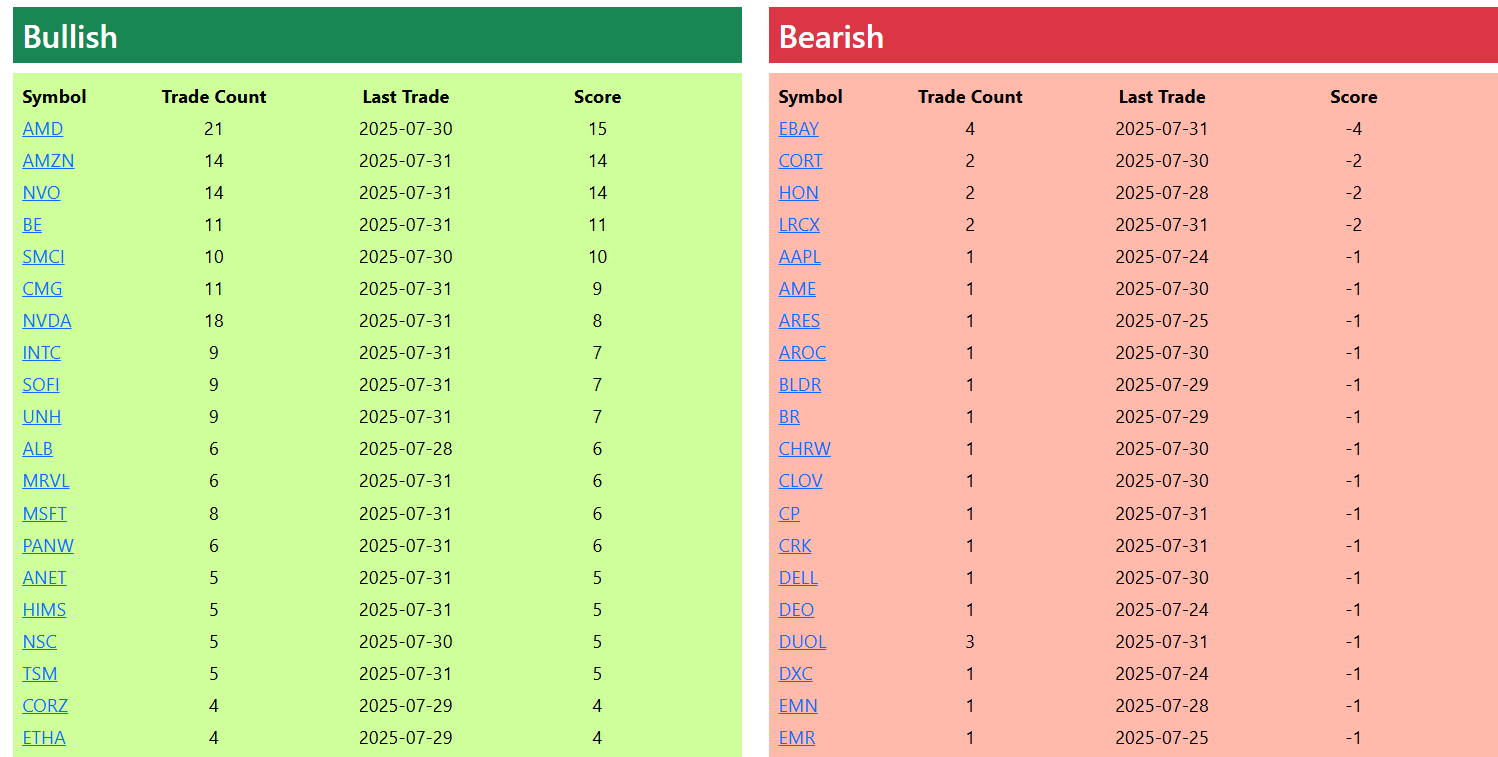This screenshot has width=1498, height=757.
Task: Open the HON symbol link
Action: point(799,193)
